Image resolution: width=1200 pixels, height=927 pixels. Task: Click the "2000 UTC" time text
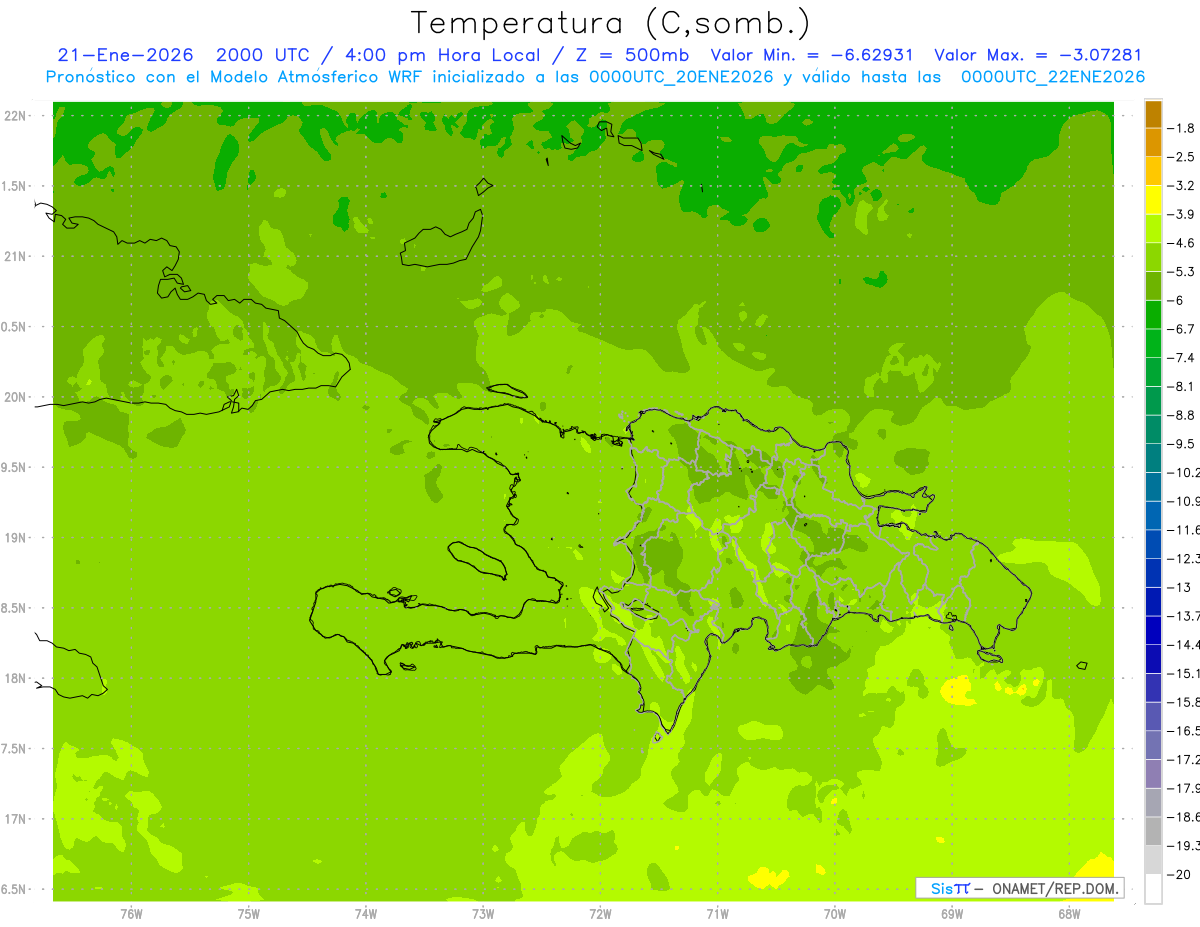tap(264, 55)
